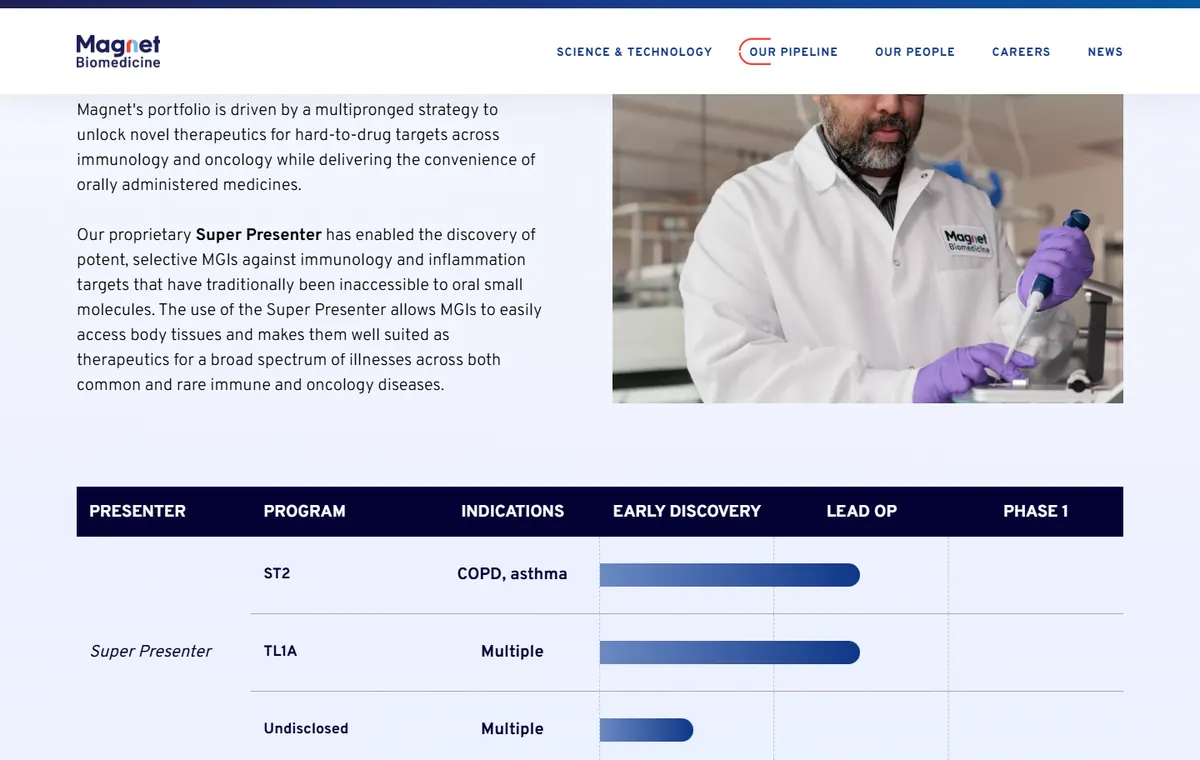The width and height of the screenshot is (1200, 760).
Task: Click the lab scientist photo
Action: (x=868, y=249)
